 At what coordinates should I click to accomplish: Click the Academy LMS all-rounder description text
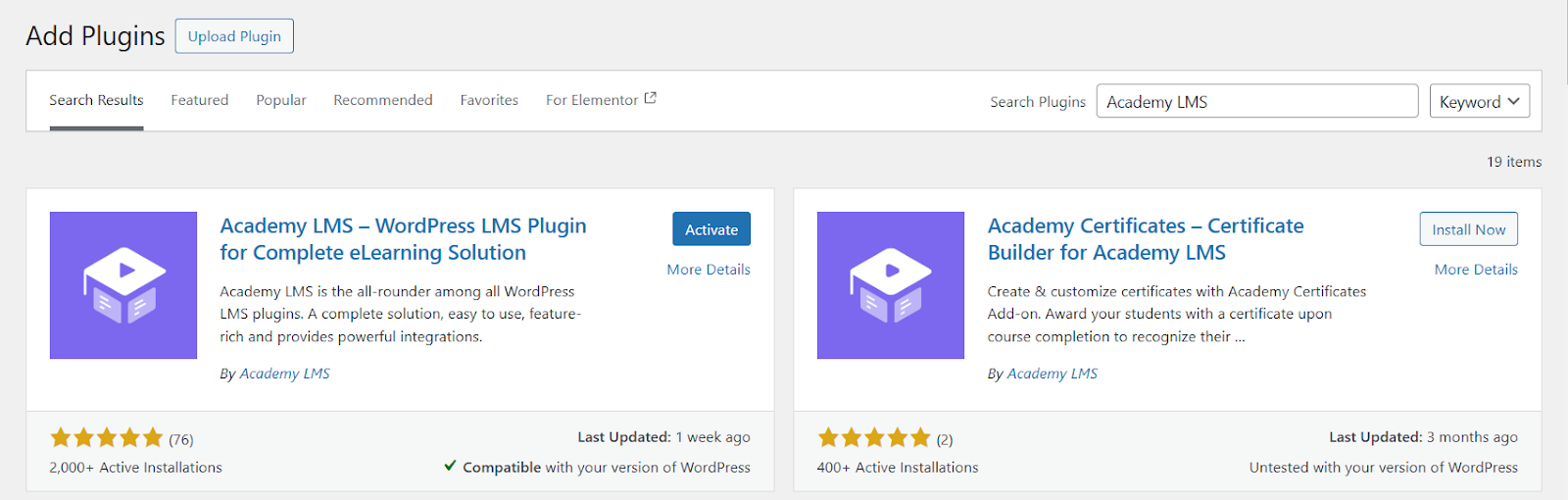401,314
